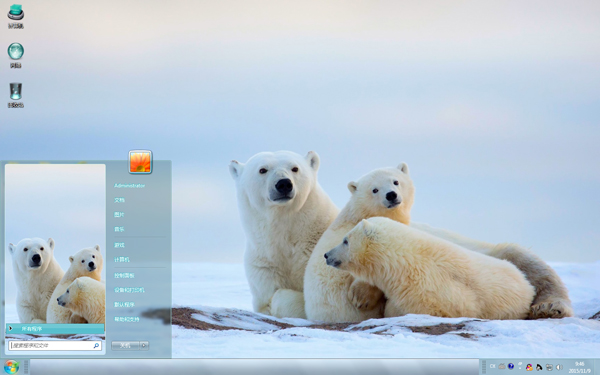Click the flower user account picture
The height and width of the screenshot is (375, 600).
click(x=140, y=161)
